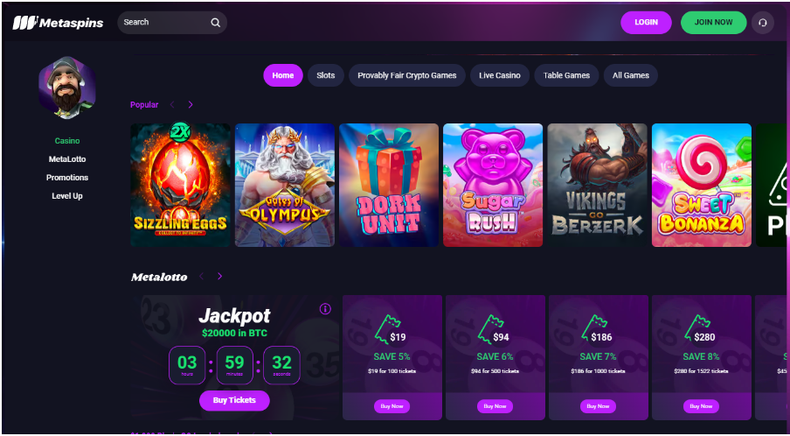Image resolution: width=790 pixels, height=436 pixels.
Task: Open Promotions in the sidebar
Action: [67, 177]
